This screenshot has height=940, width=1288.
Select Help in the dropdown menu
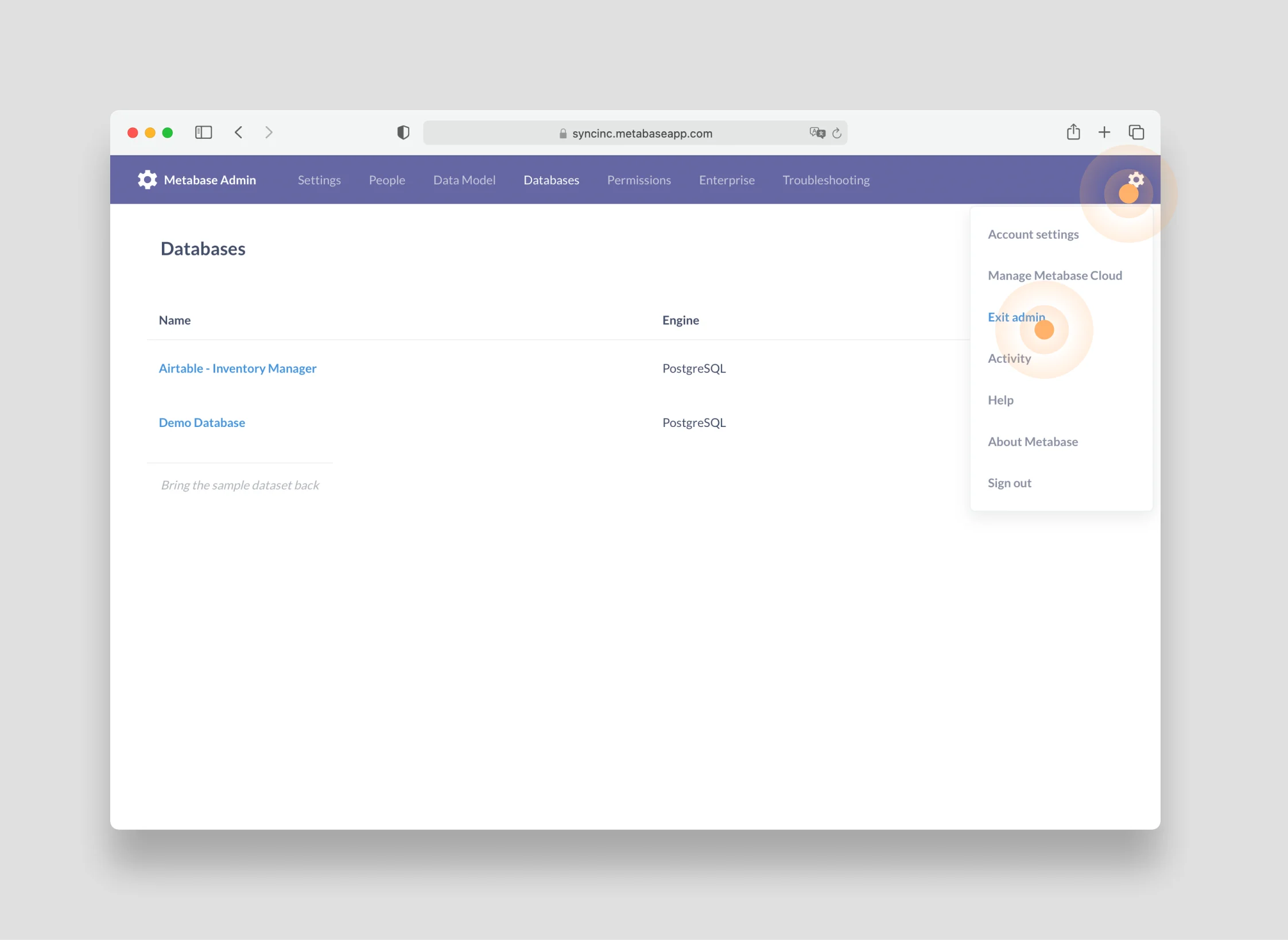(1000, 400)
